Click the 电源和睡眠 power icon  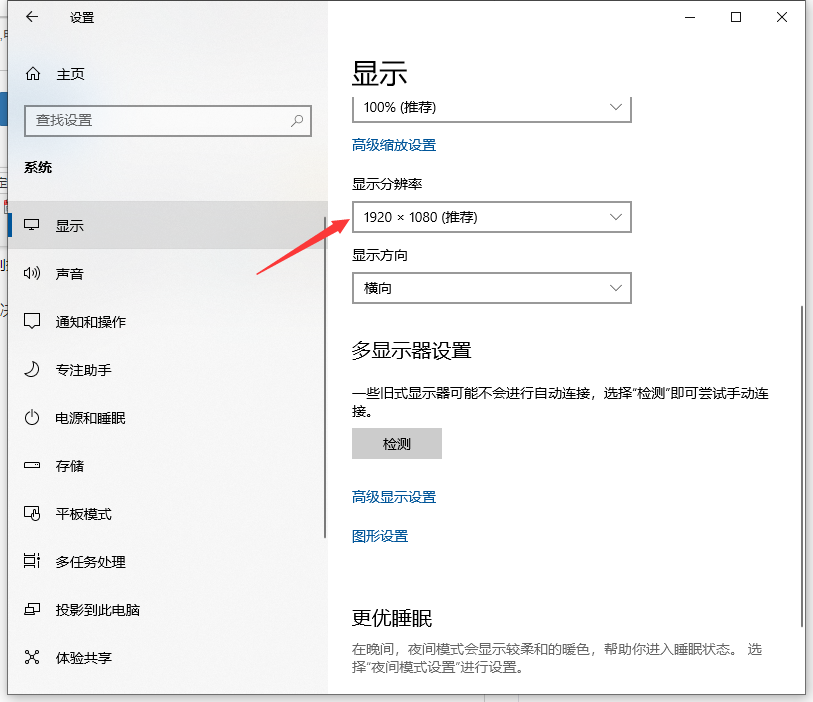pyautogui.click(x=33, y=418)
